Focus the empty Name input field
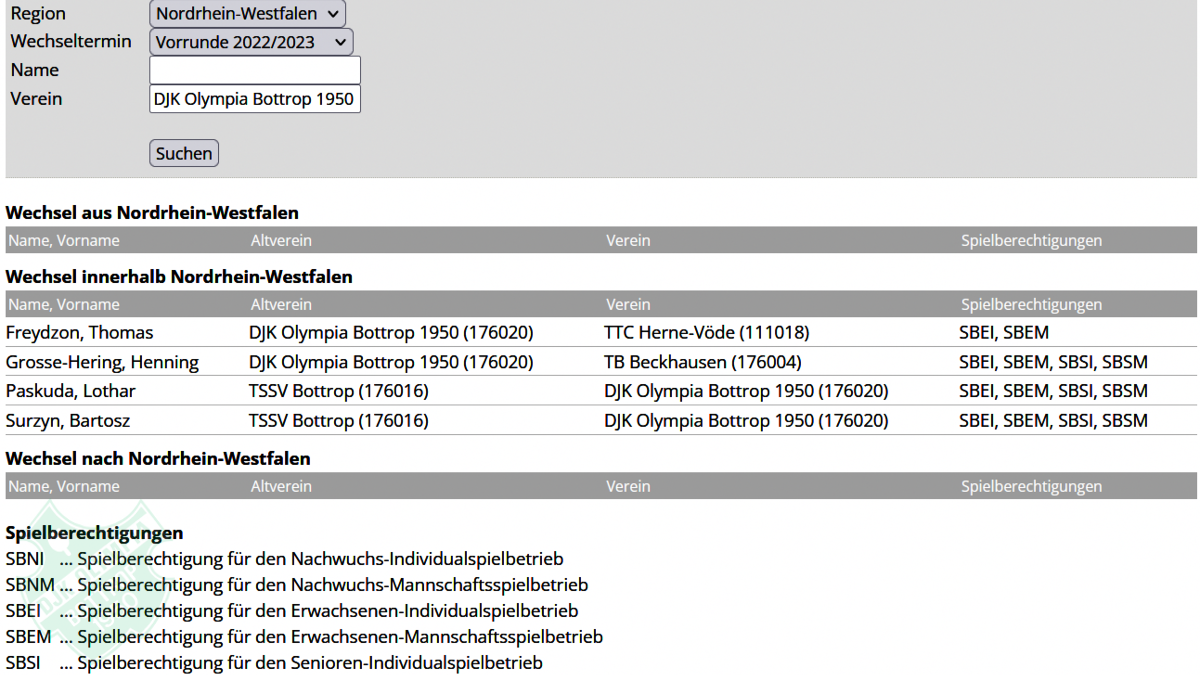This screenshot has width=1200, height=675. coord(254,70)
